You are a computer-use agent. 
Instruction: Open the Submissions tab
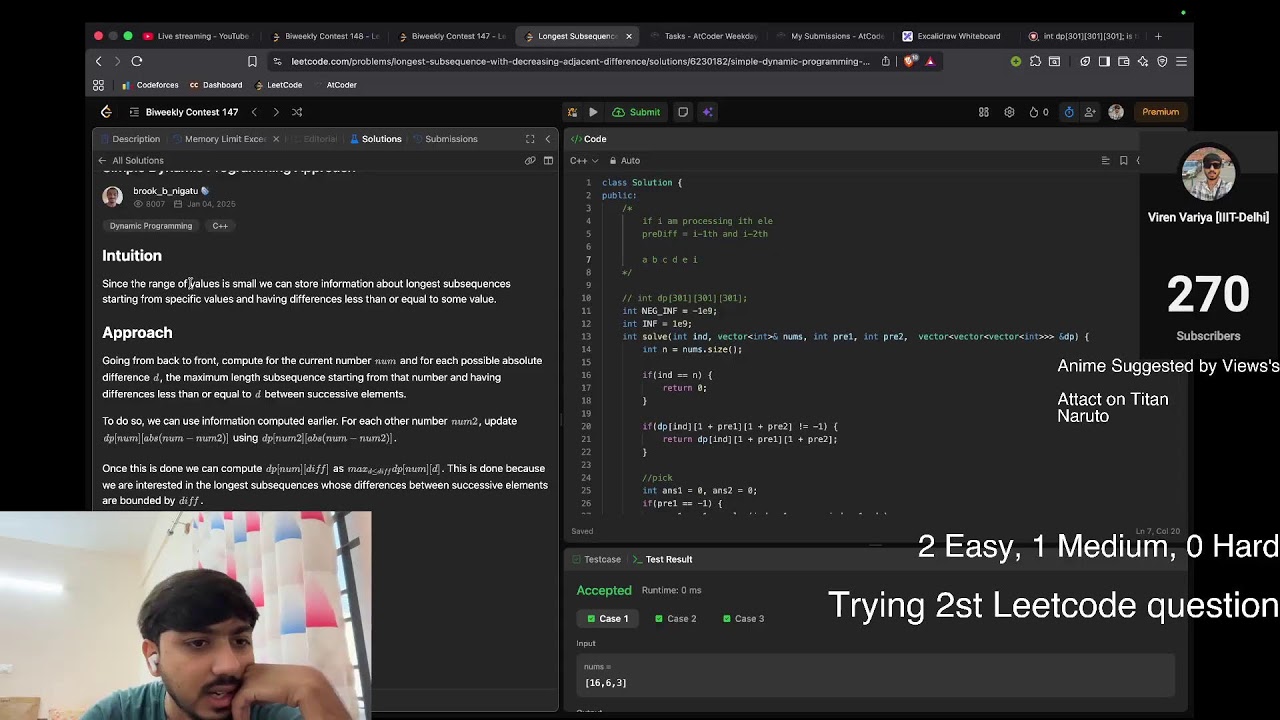(x=445, y=139)
